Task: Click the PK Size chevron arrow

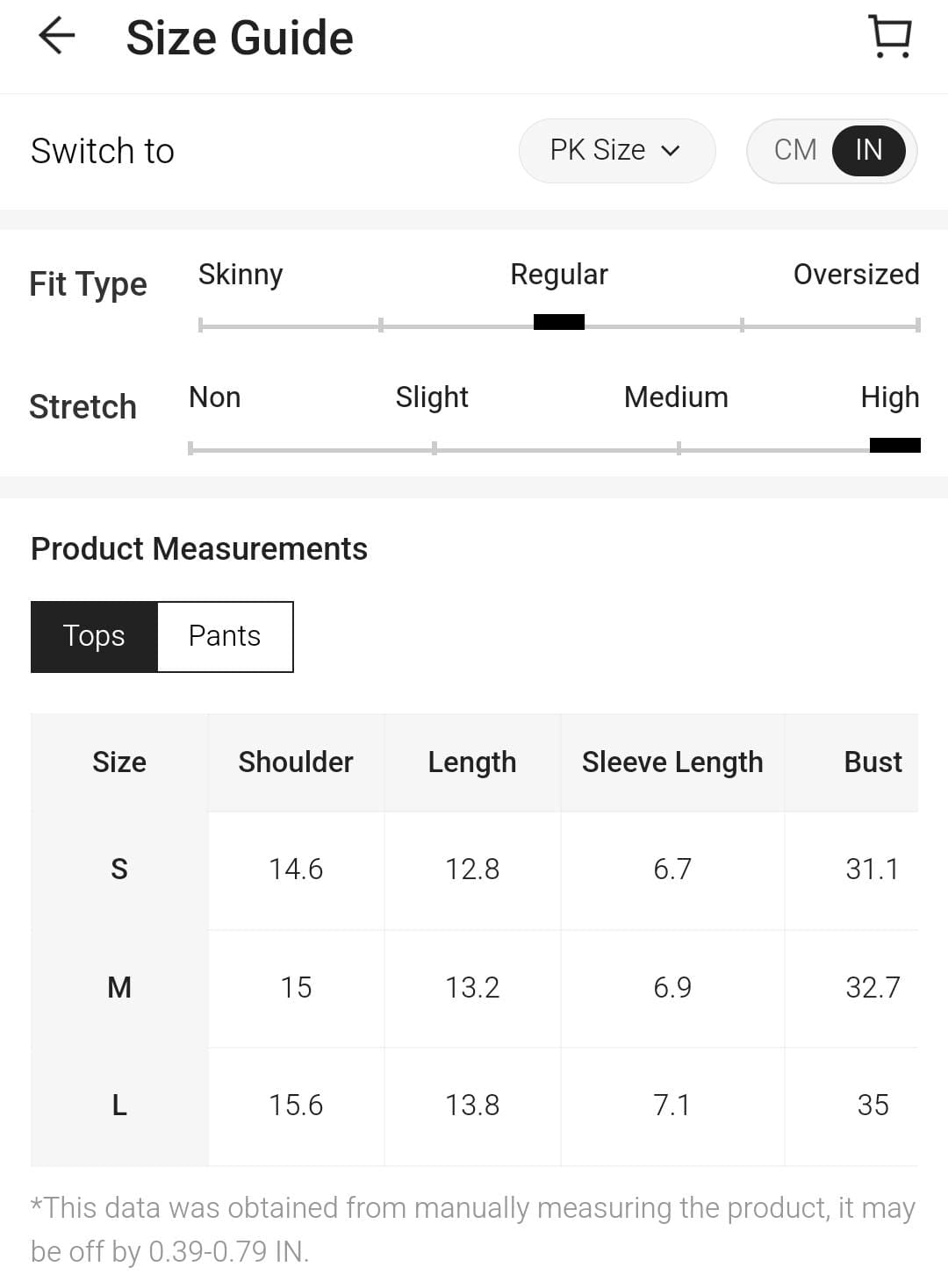Action: [671, 151]
